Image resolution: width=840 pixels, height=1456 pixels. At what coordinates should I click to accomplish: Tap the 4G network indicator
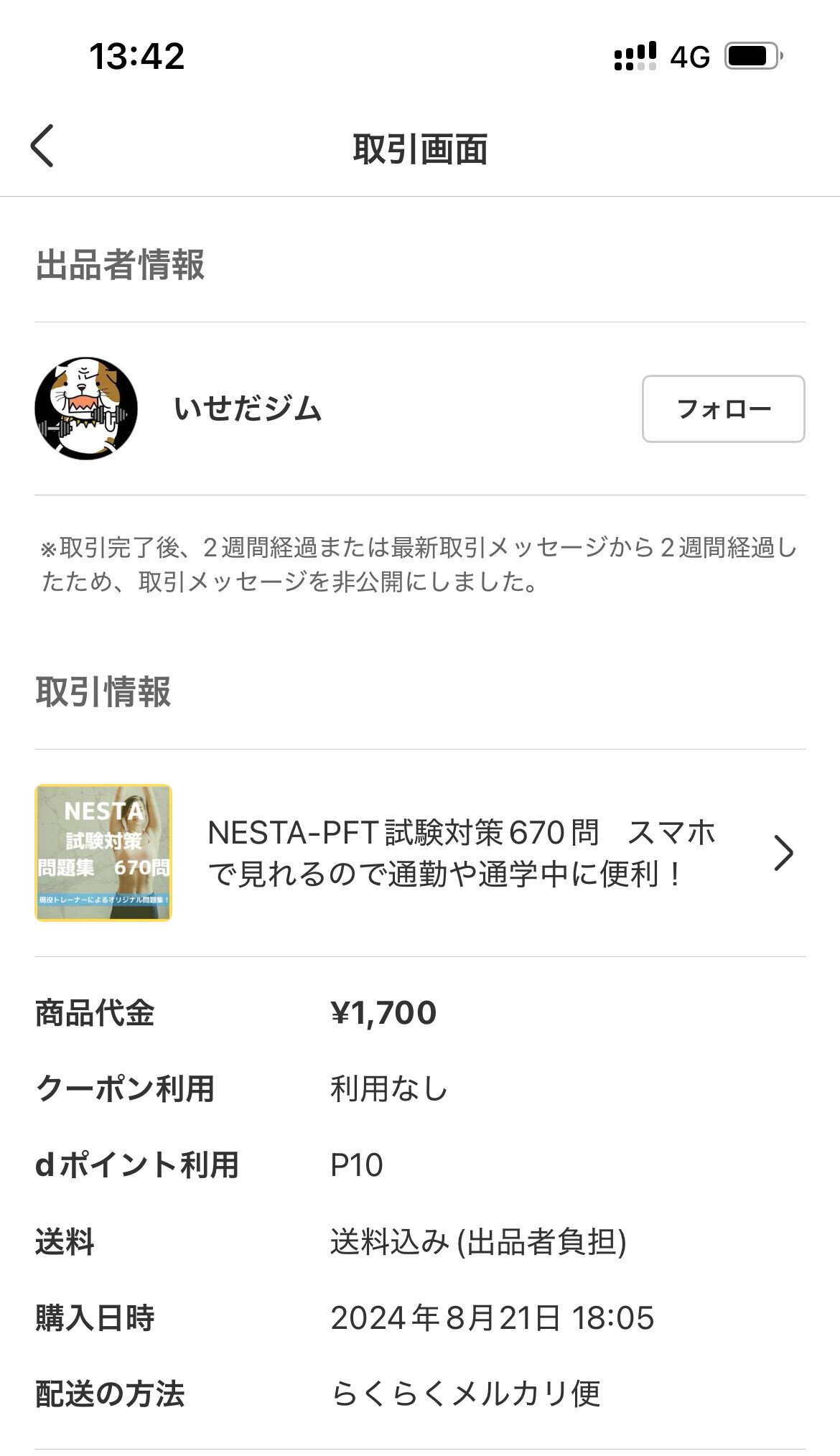[x=690, y=57]
